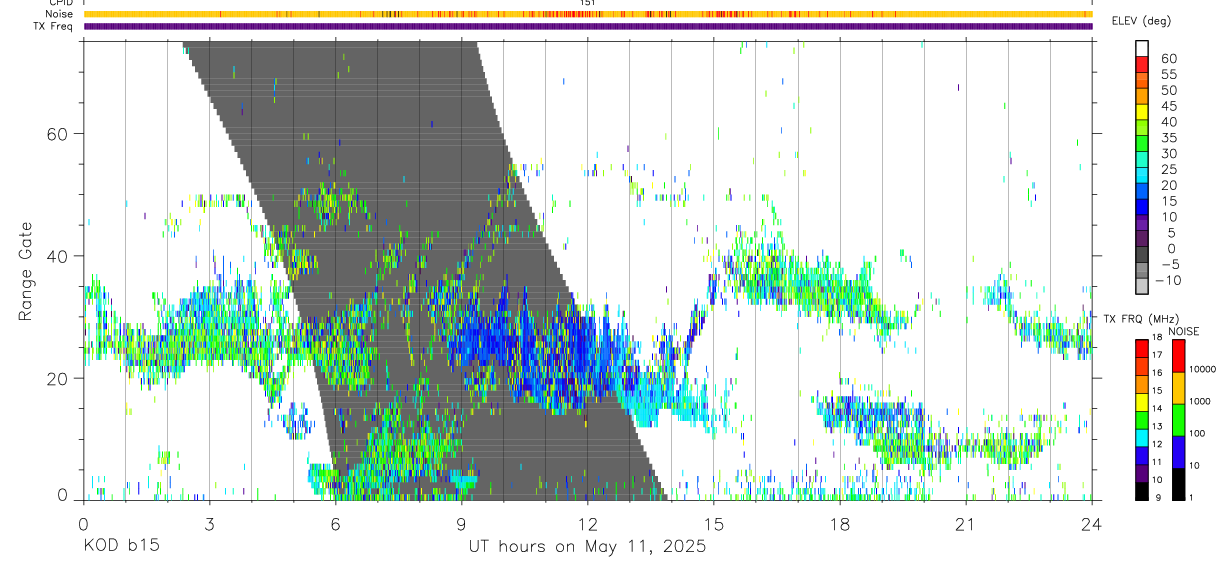Viewport: 1228px width, 567px height.
Task: Click the '24' tick on the UT hours axis
Action: pyautogui.click(x=1092, y=524)
